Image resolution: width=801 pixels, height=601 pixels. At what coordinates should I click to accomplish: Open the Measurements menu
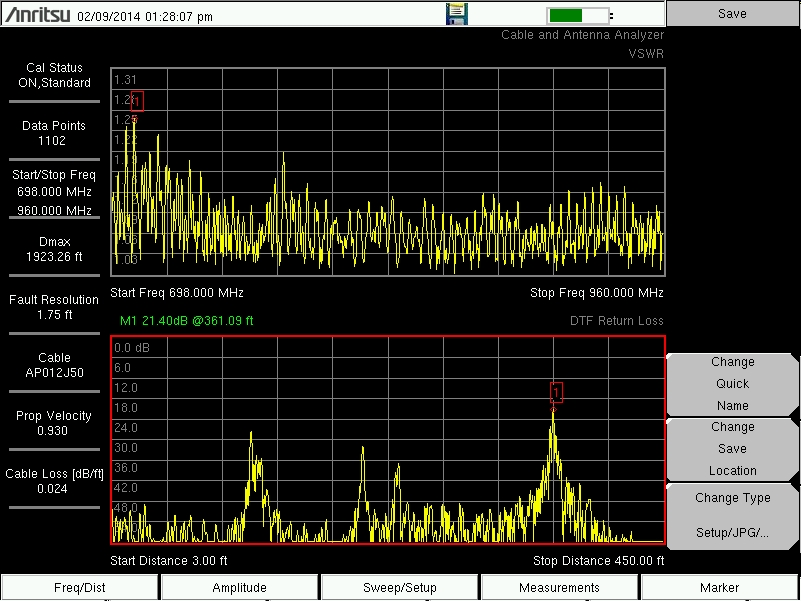(560, 588)
